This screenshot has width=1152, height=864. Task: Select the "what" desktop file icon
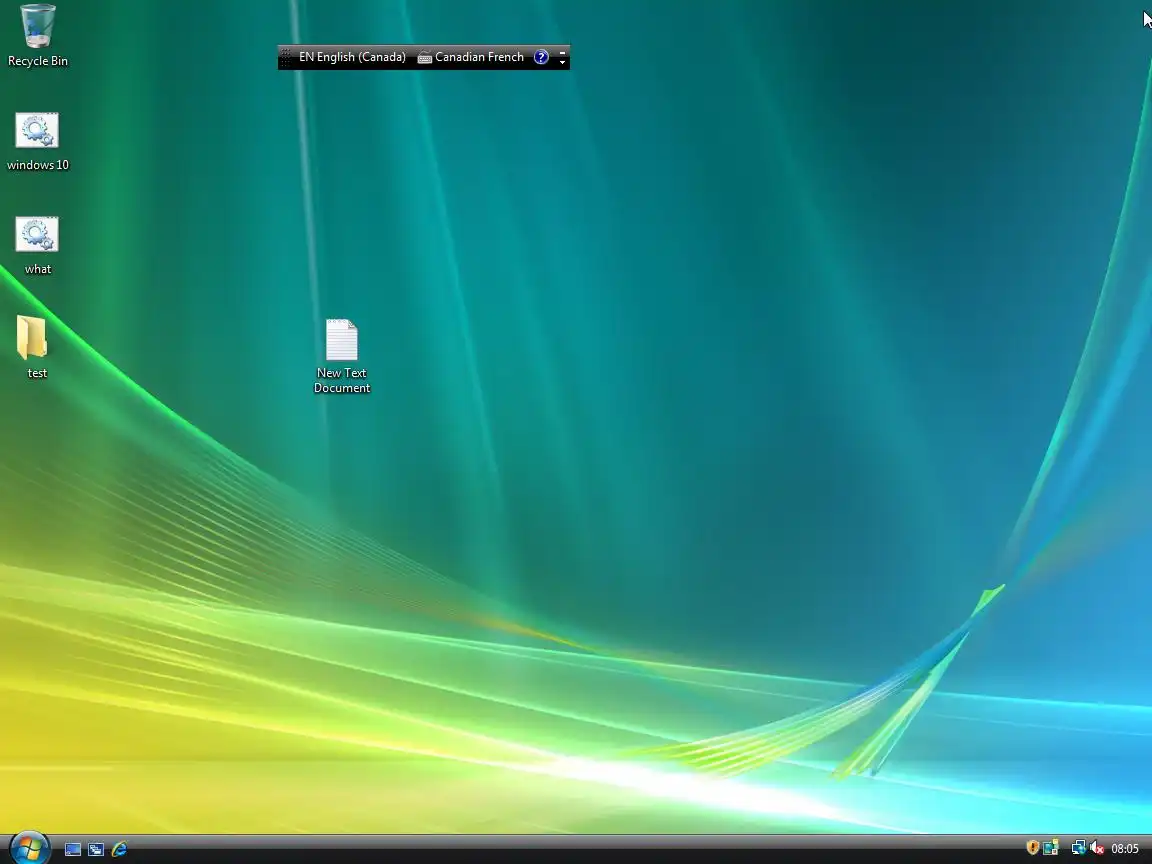point(37,245)
